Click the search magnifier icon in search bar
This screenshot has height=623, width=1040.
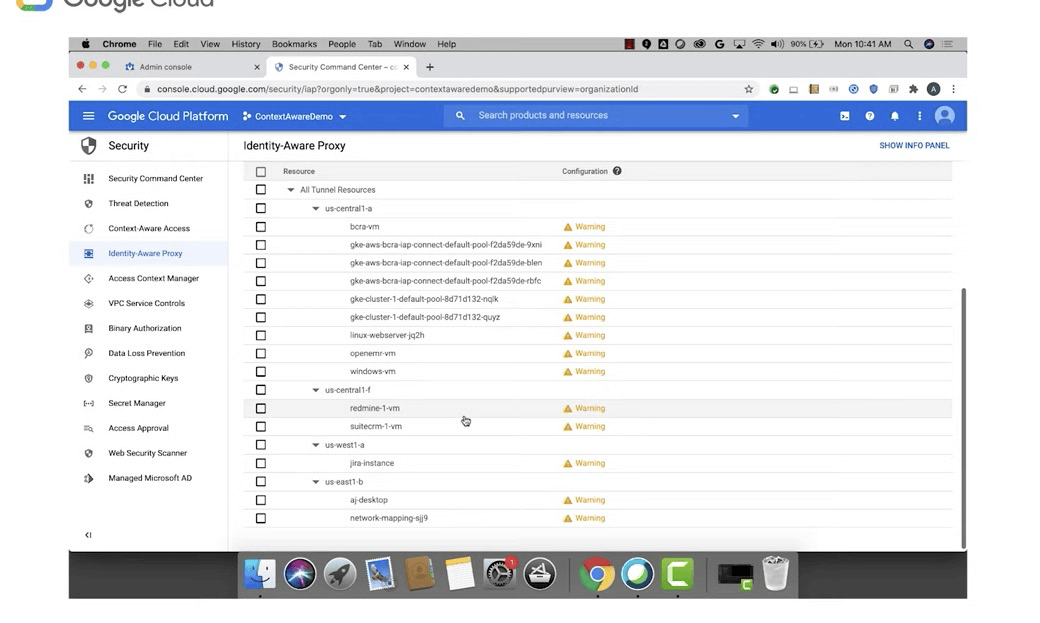(460, 115)
